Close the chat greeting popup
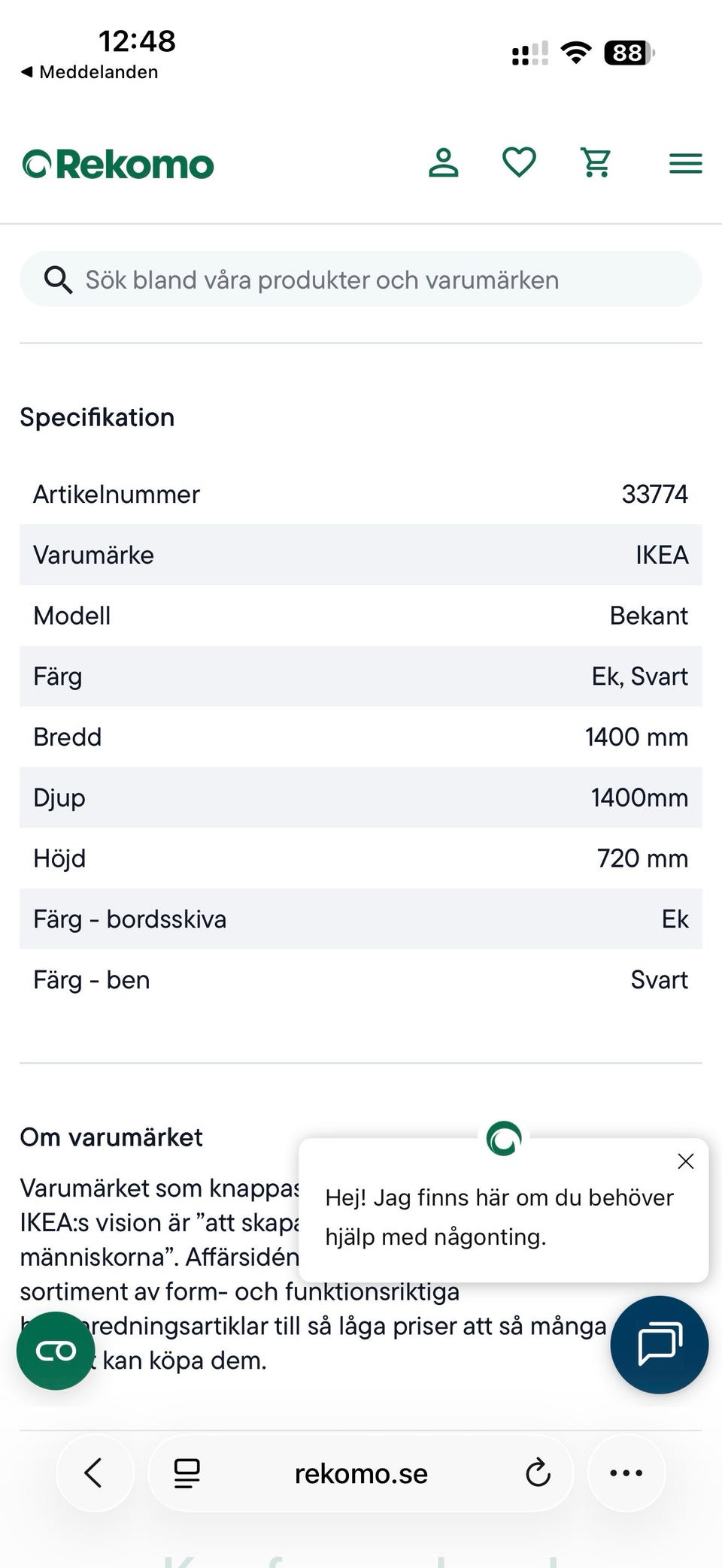This screenshot has height=1568, width=722. pyautogui.click(x=685, y=1161)
